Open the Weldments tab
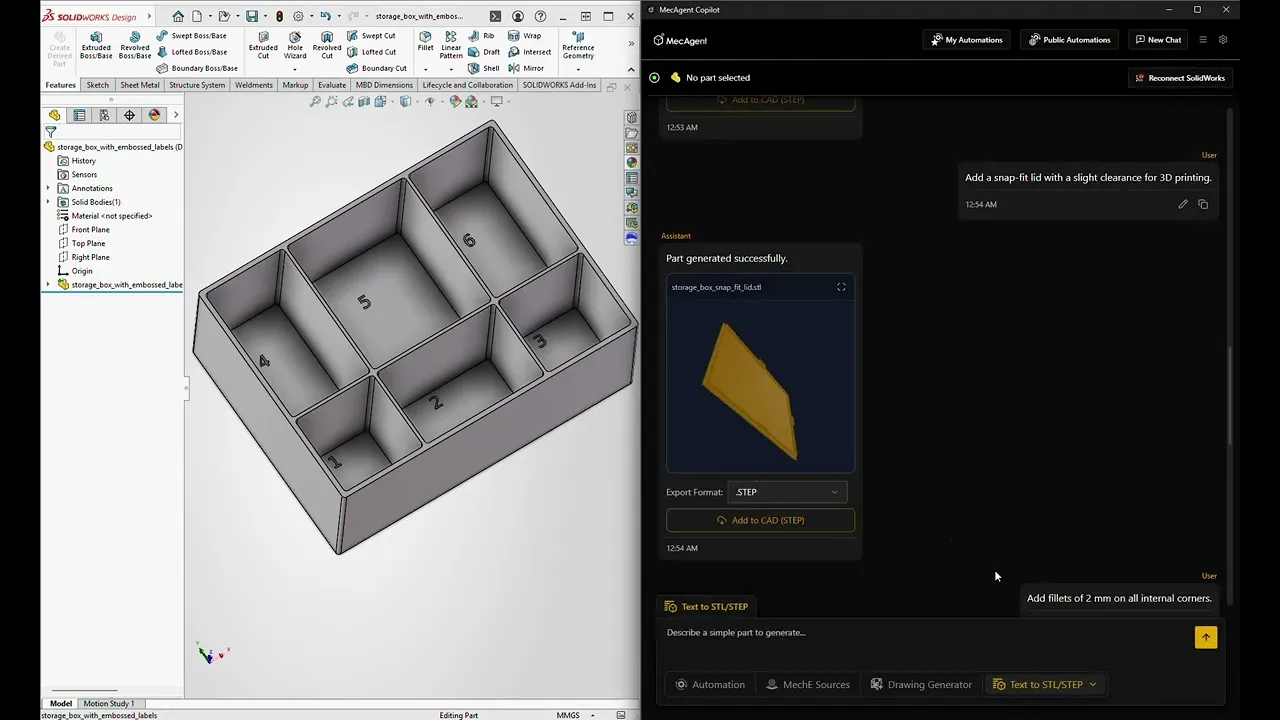Screen dimensions: 1280x720 pos(254,85)
